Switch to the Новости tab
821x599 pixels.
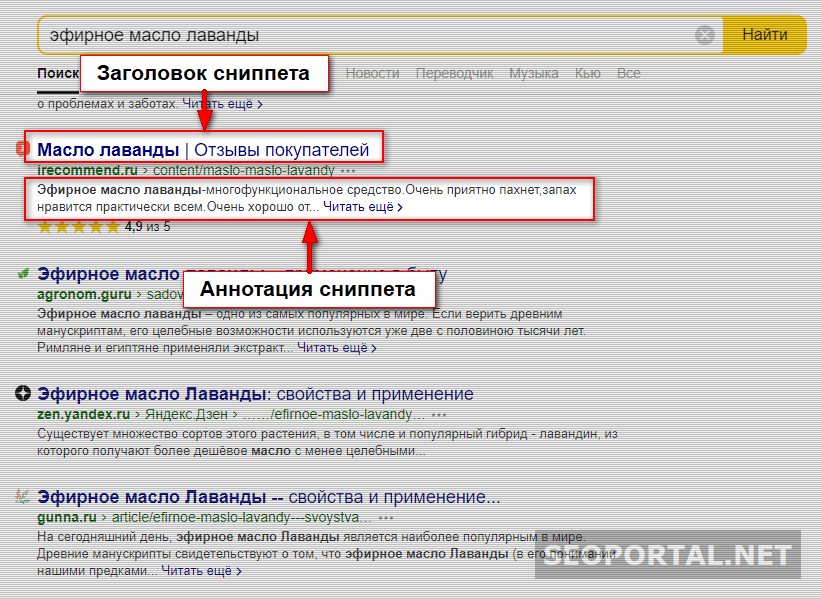click(x=372, y=73)
